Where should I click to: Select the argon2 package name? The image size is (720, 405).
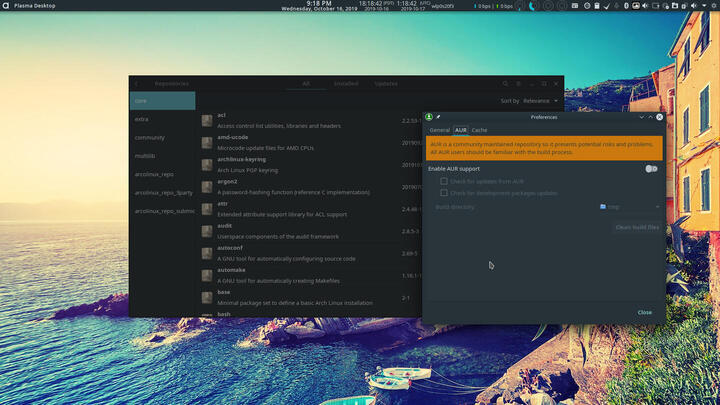227,181
